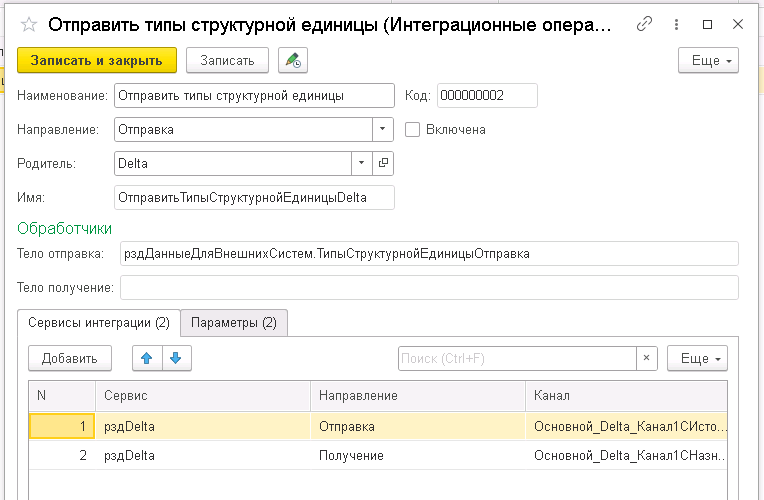The height and width of the screenshot is (500, 764).
Task: Select the Сервисы интеграции (2) tab
Action: 98,323
